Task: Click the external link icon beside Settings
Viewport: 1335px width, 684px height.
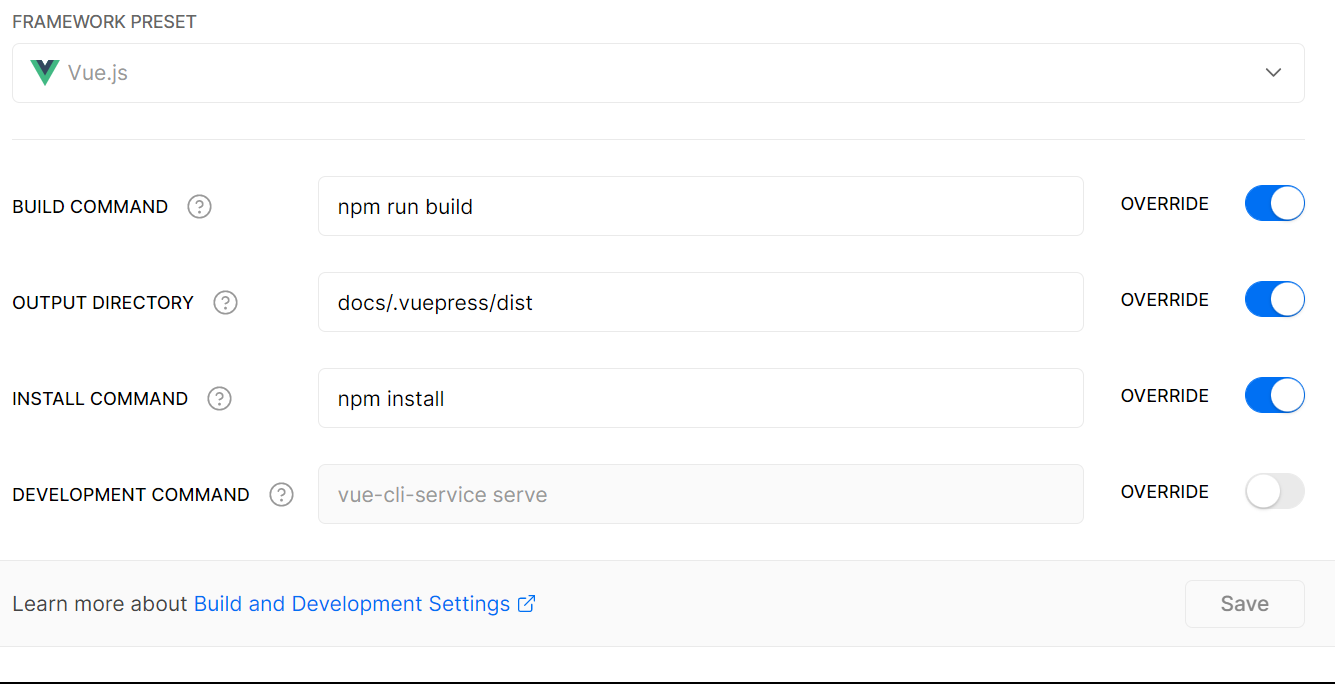Action: [527, 604]
